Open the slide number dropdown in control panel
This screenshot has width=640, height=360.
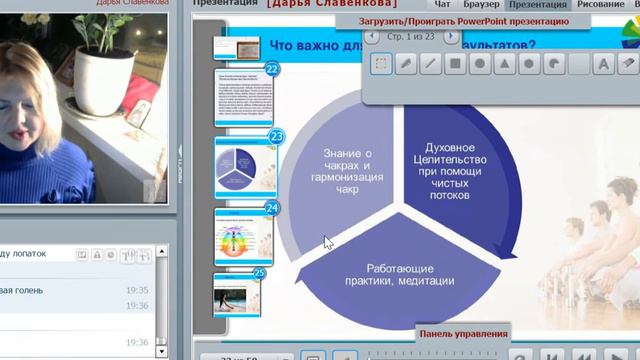[247, 358]
